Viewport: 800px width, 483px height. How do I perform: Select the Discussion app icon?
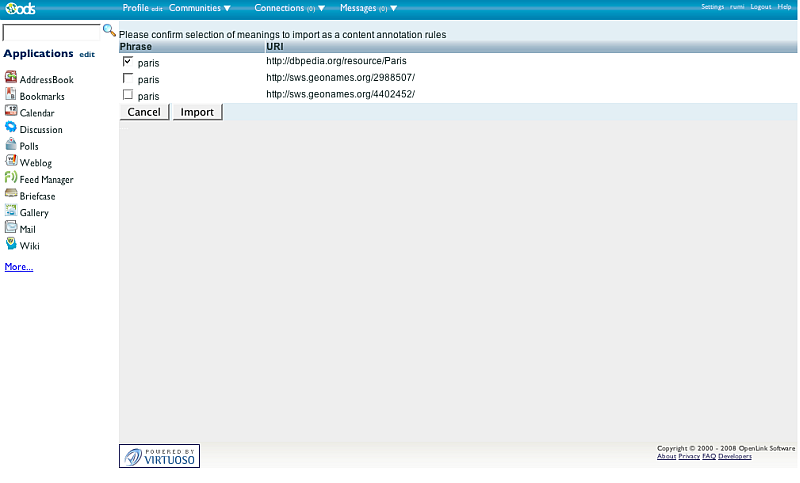[11, 128]
